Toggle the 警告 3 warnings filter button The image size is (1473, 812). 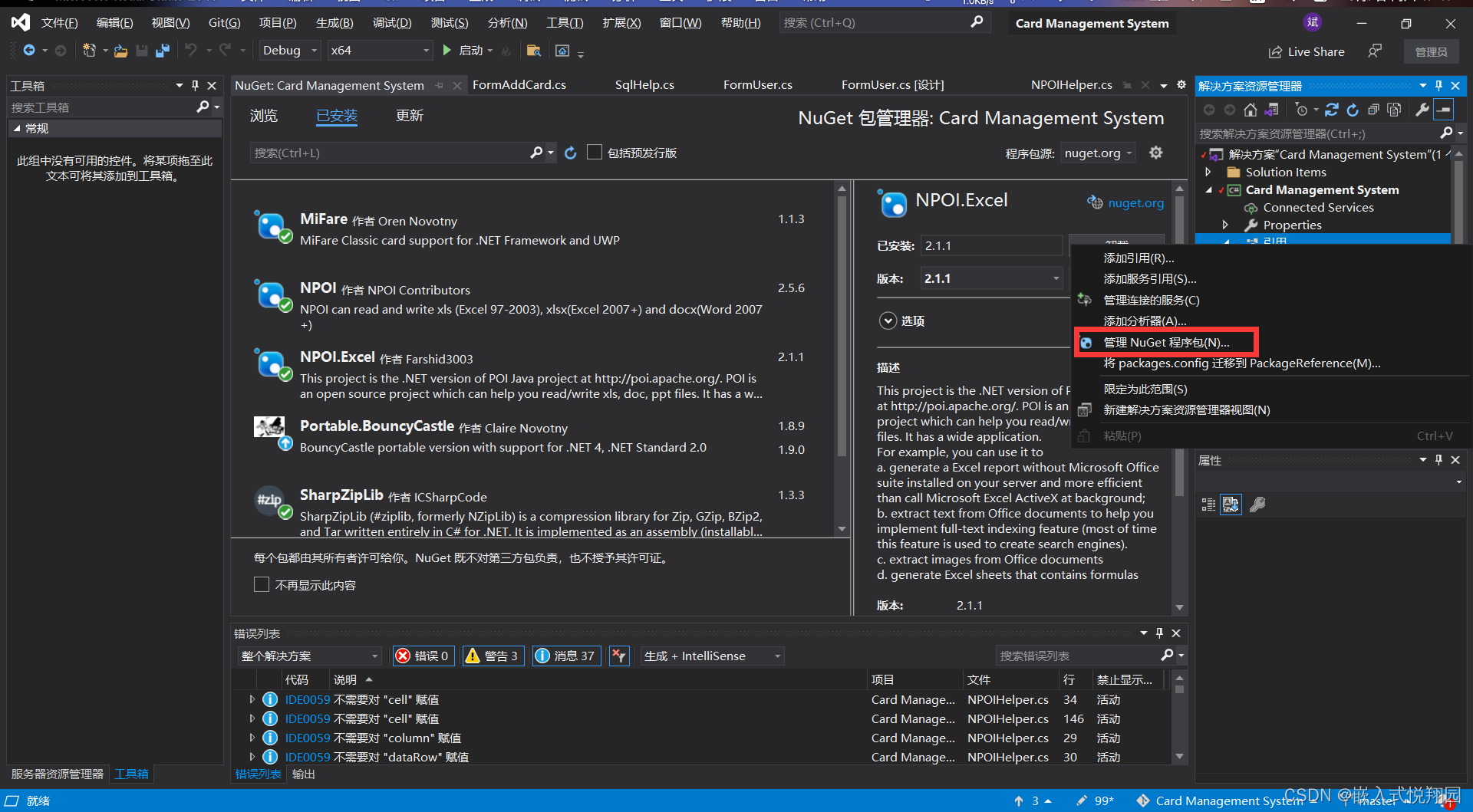[493, 656]
